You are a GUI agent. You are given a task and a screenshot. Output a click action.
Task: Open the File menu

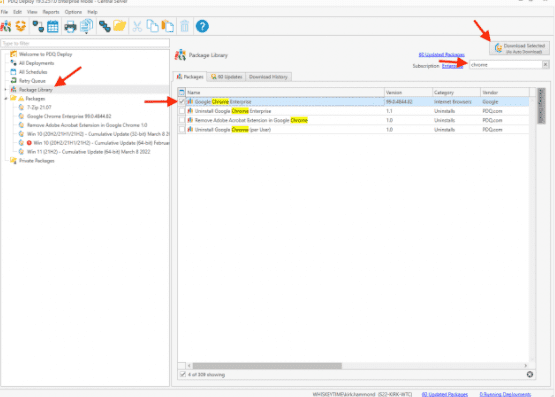click(x=4, y=12)
